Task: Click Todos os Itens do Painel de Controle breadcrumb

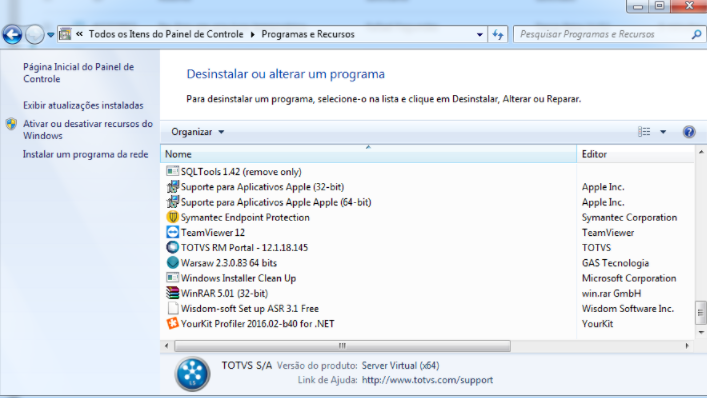Action: (166, 34)
